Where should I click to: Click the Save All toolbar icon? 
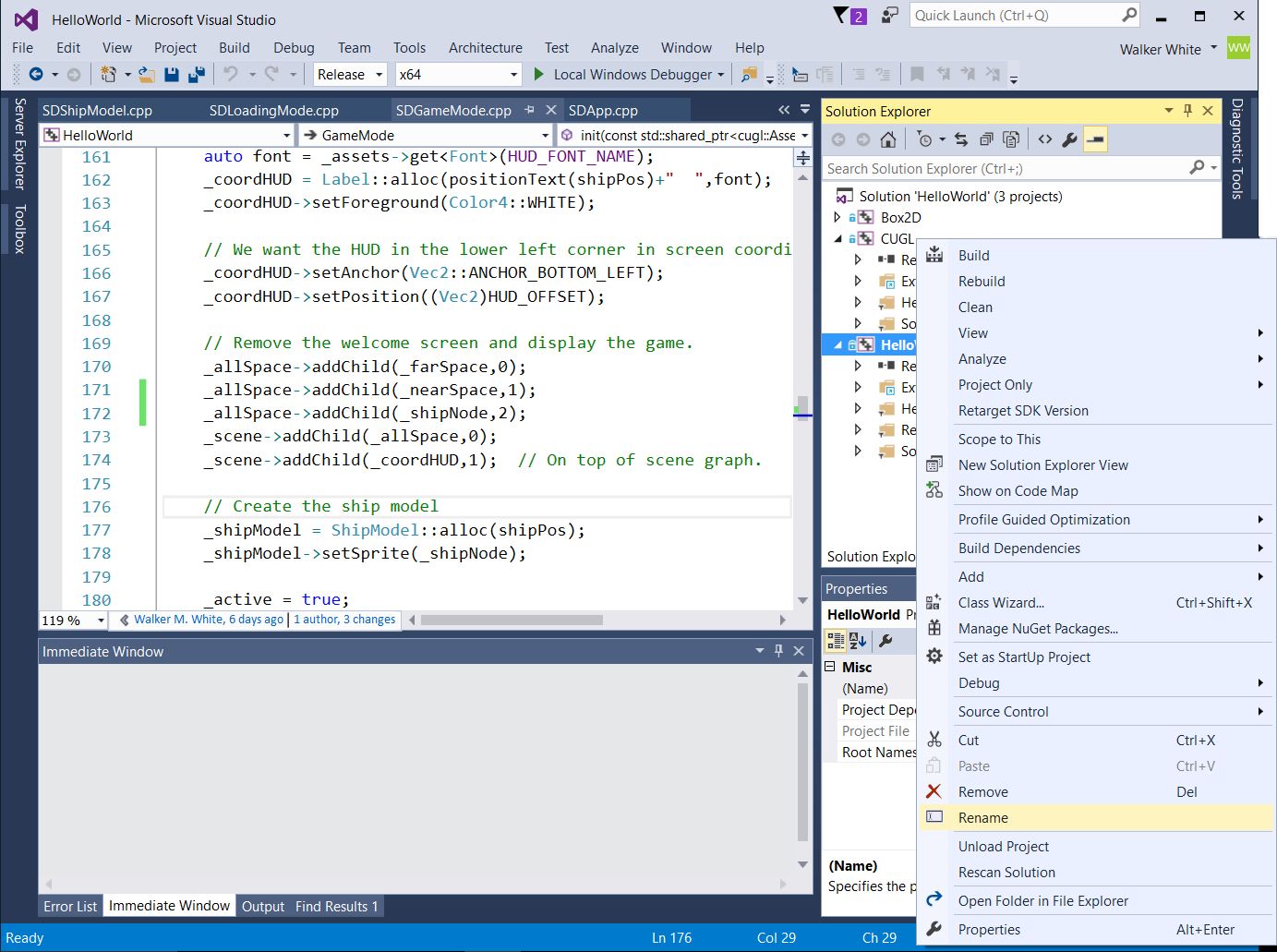(196, 74)
